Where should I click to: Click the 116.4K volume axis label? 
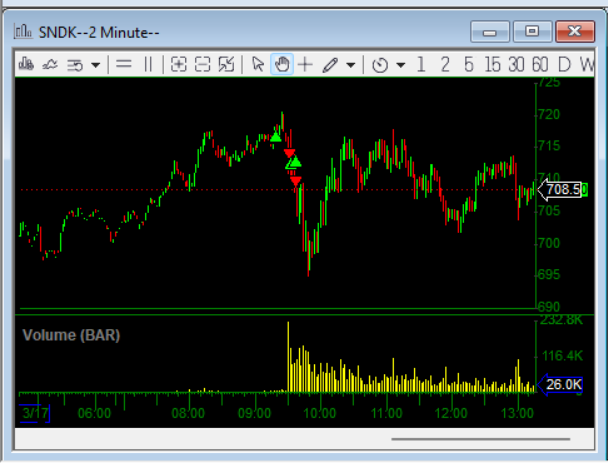coord(562,356)
